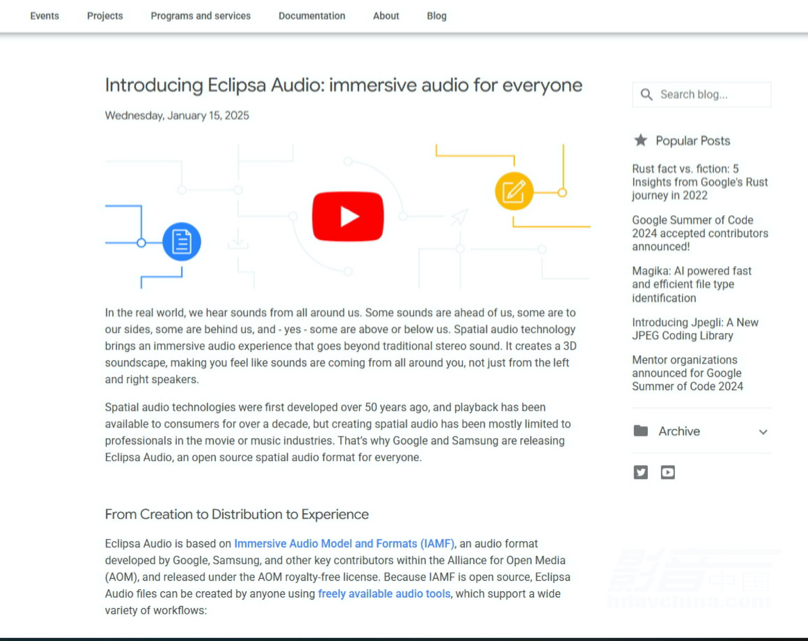The width and height of the screenshot is (808, 641).
Task: Open Mentor organizations announced post
Action: [687, 373]
